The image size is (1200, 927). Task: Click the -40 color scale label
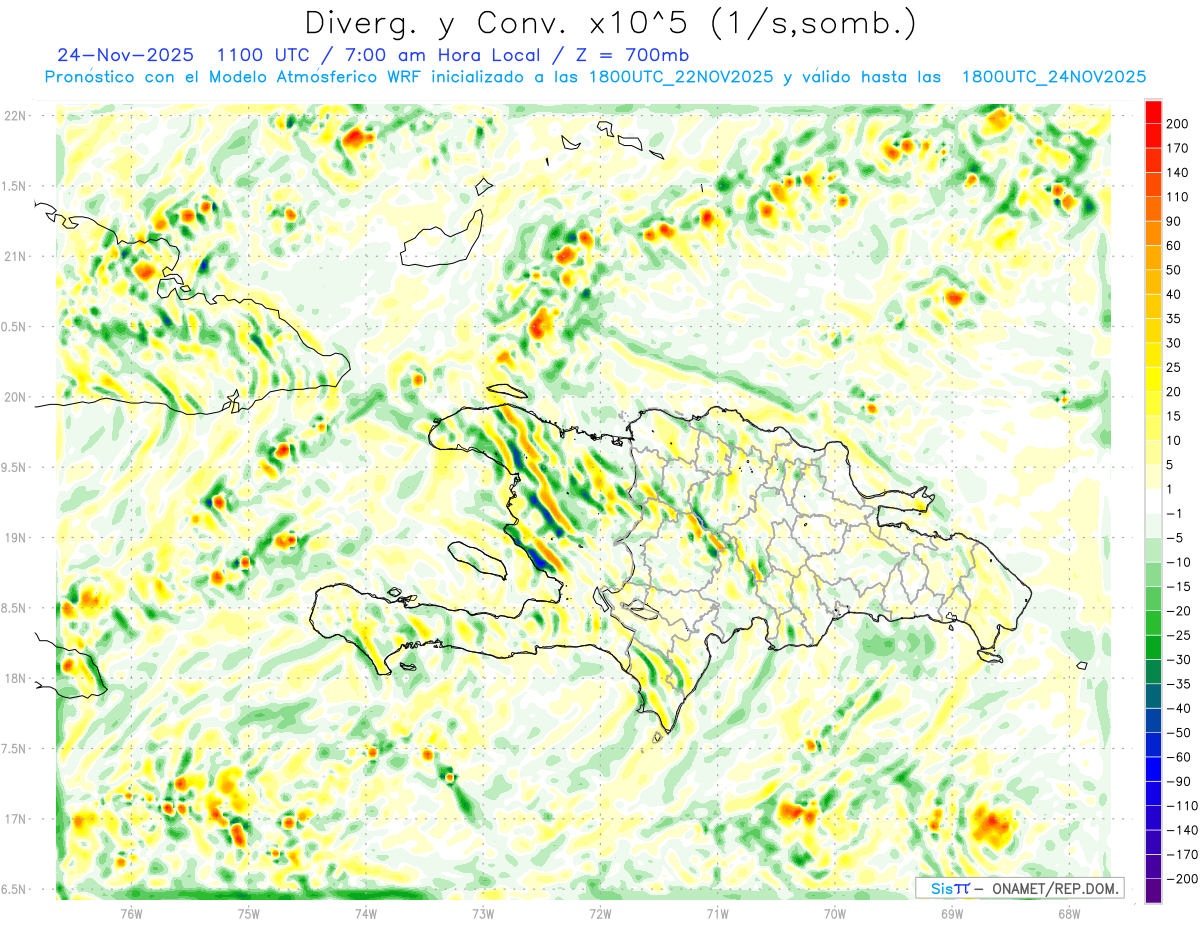point(1179,709)
